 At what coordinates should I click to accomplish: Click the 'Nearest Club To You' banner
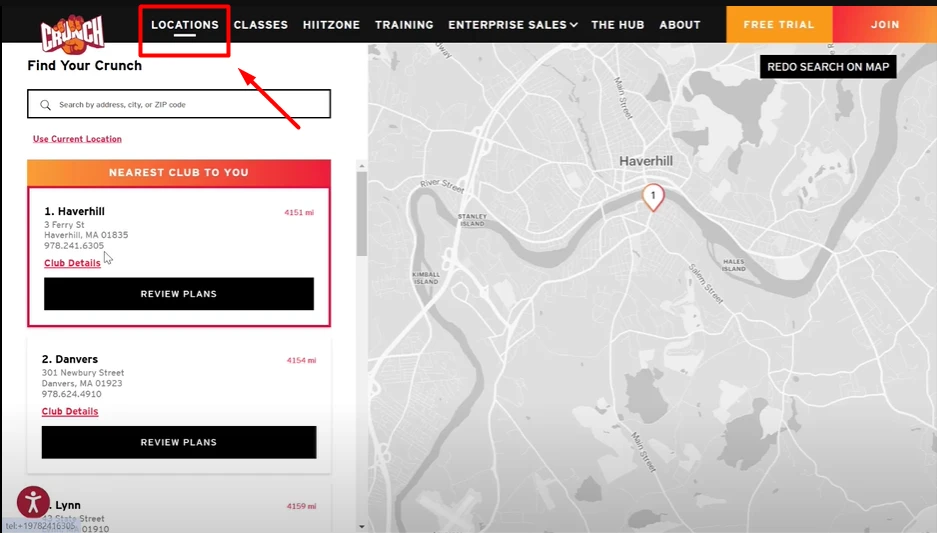click(x=179, y=173)
